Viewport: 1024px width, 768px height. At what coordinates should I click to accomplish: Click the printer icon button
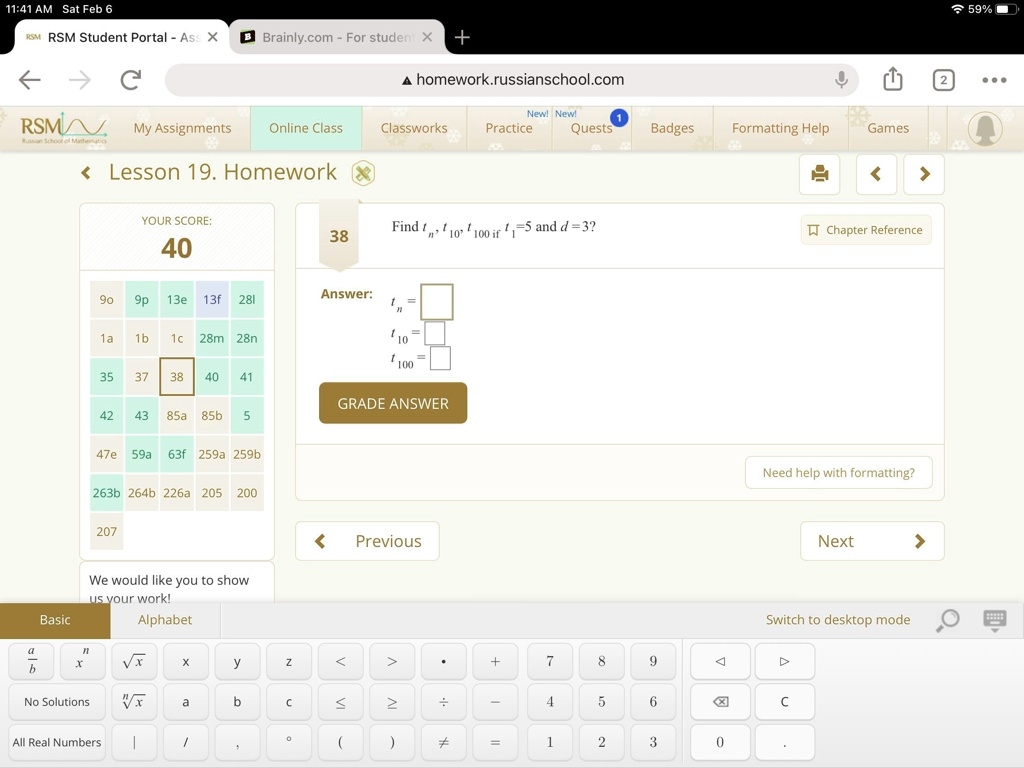pyautogui.click(x=820, y=174)
